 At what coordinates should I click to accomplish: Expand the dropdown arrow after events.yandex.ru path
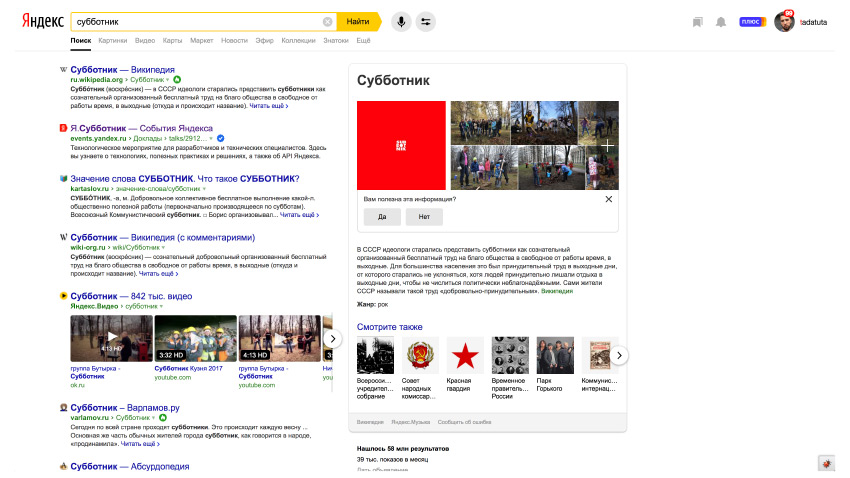pos(211,139)
